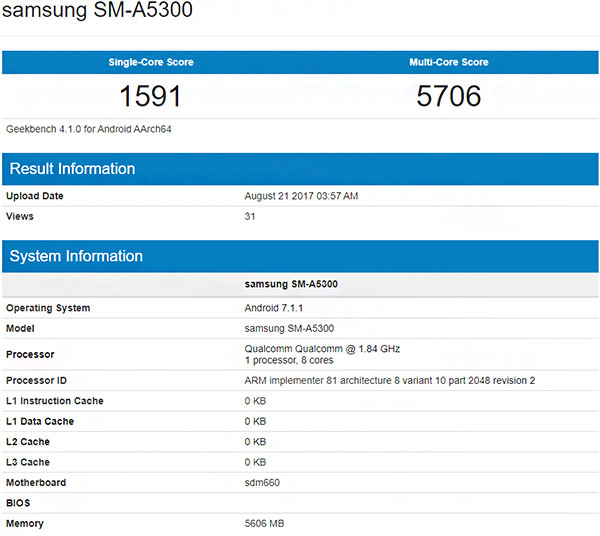Click the L1 Instruction Cache label

click(x=55, y=401)
